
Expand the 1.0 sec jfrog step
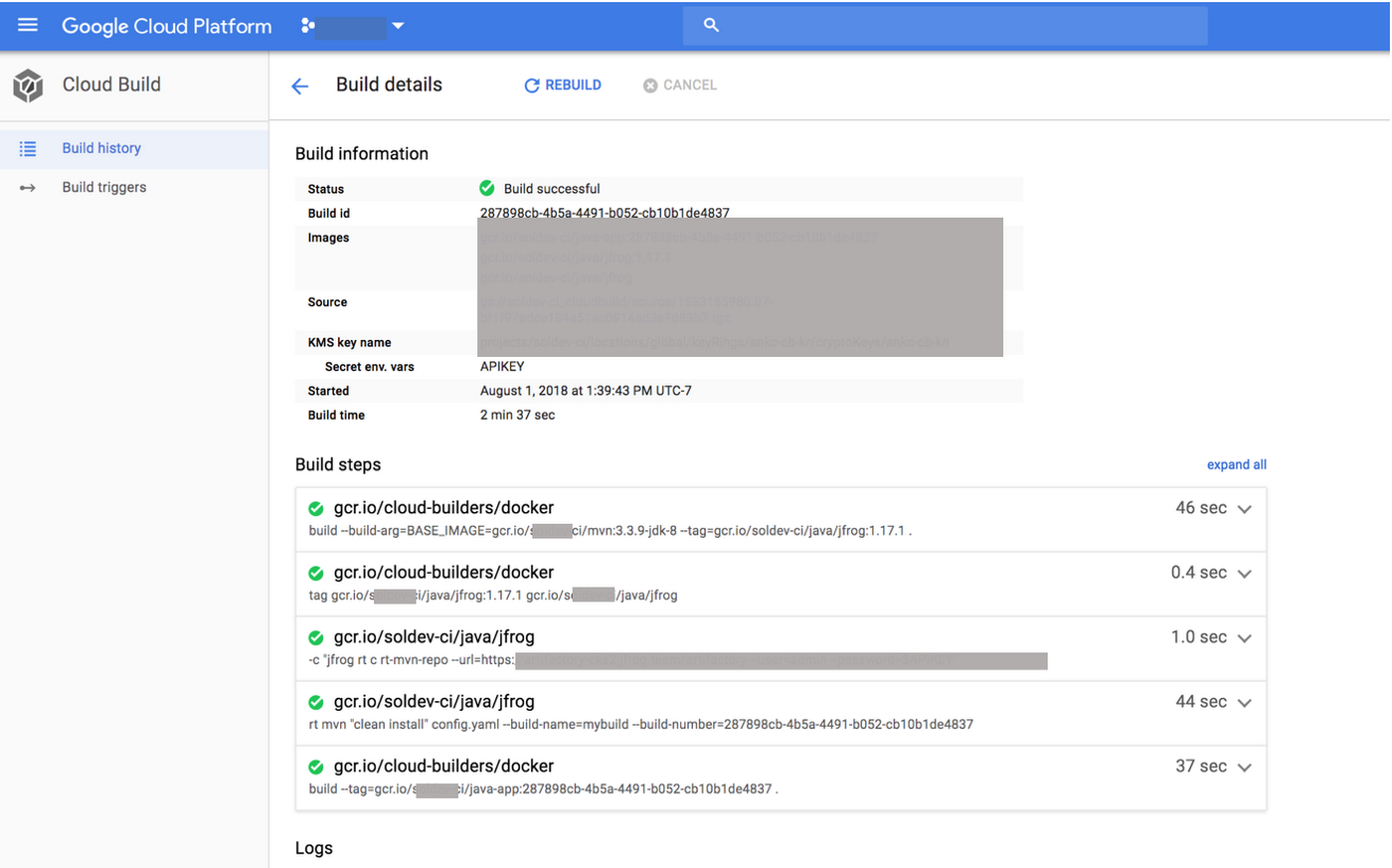(x=1244, y=638)
